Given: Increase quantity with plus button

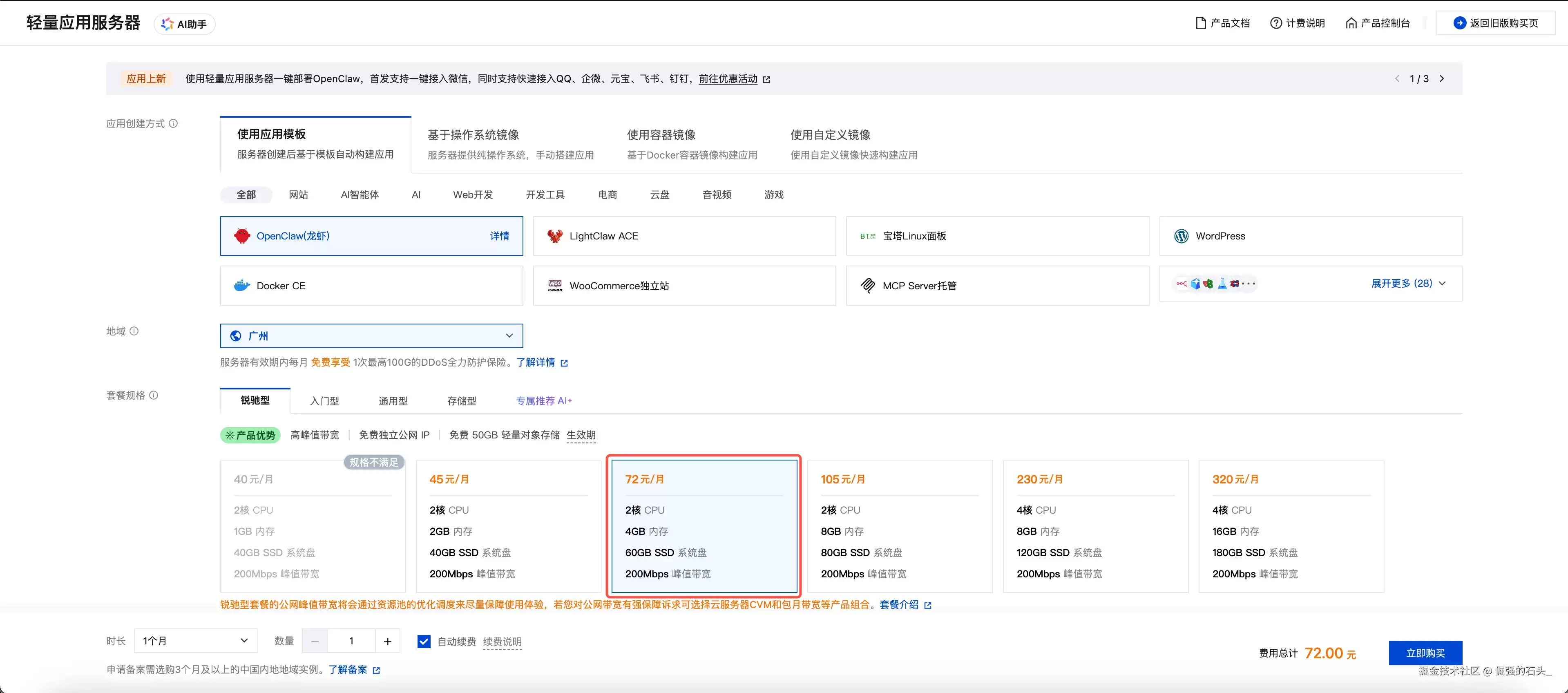Looking at the screenshot, I should 387,641.
